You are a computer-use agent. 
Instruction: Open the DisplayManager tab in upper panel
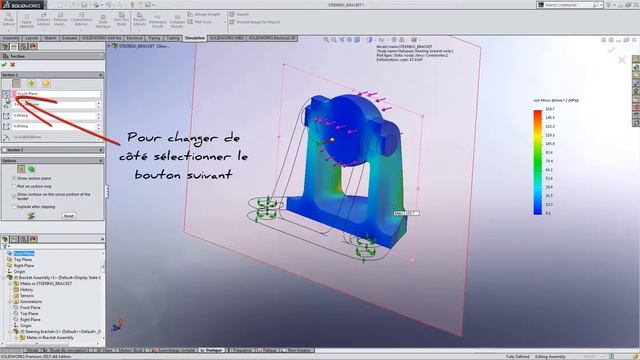33,47
